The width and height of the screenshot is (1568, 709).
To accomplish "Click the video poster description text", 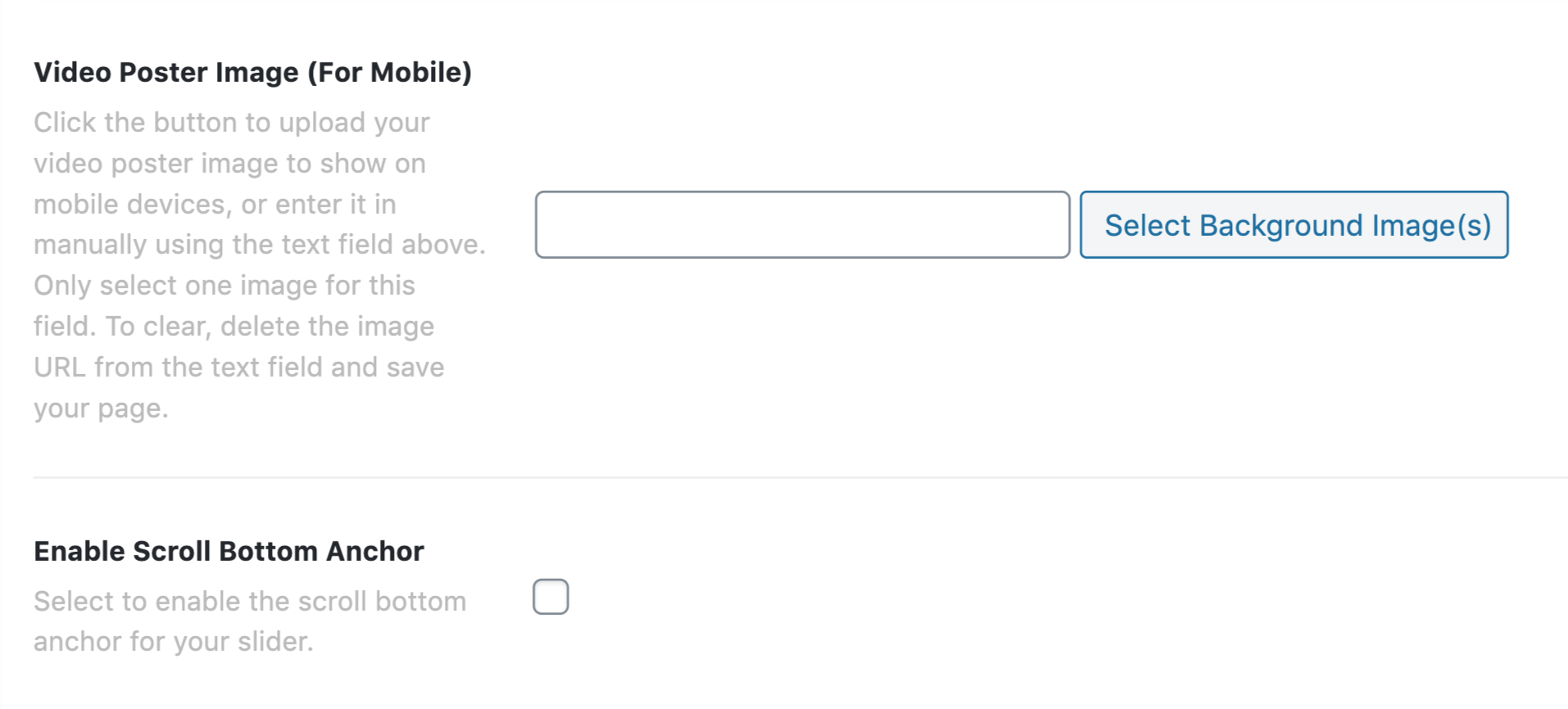I will [x=258, y=264].
